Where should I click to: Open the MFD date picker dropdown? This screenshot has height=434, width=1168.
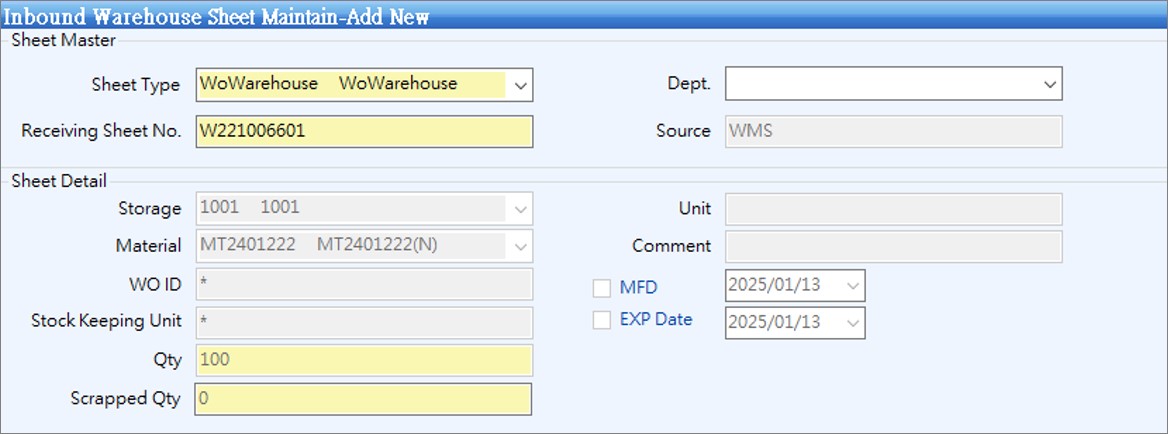tap(852, 286)
